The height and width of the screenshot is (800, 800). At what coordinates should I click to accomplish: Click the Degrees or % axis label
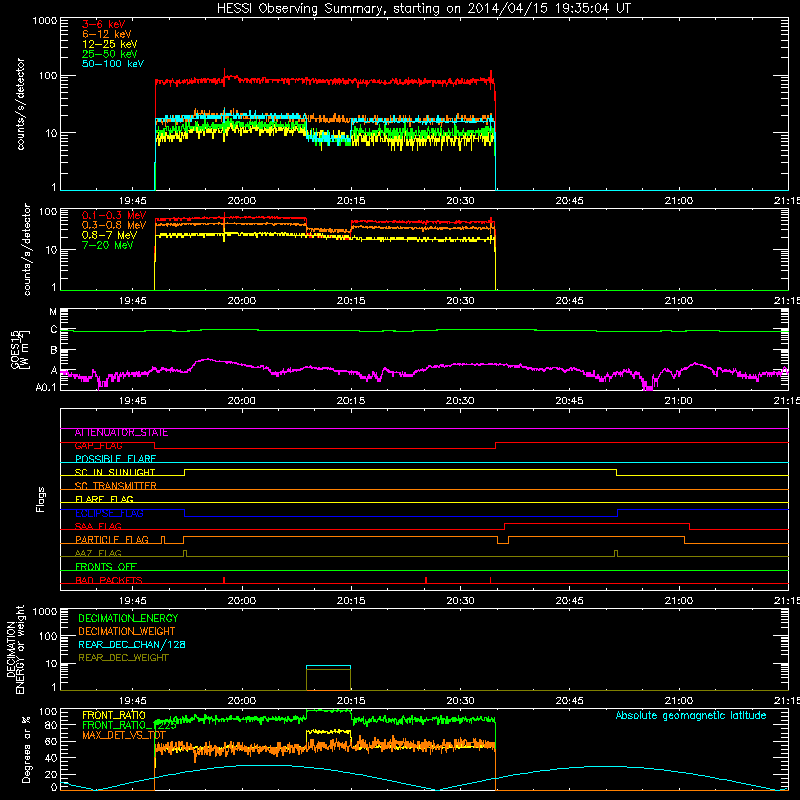click(26, 749)
